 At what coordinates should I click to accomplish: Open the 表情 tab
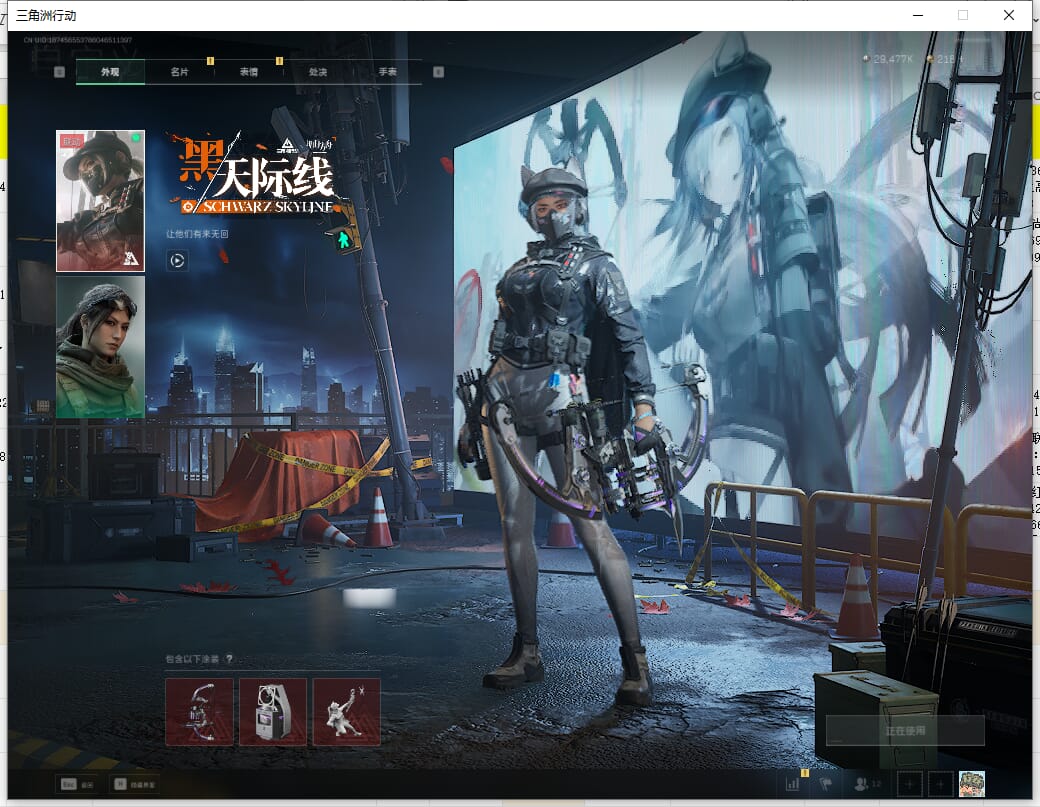pos(249,72)
